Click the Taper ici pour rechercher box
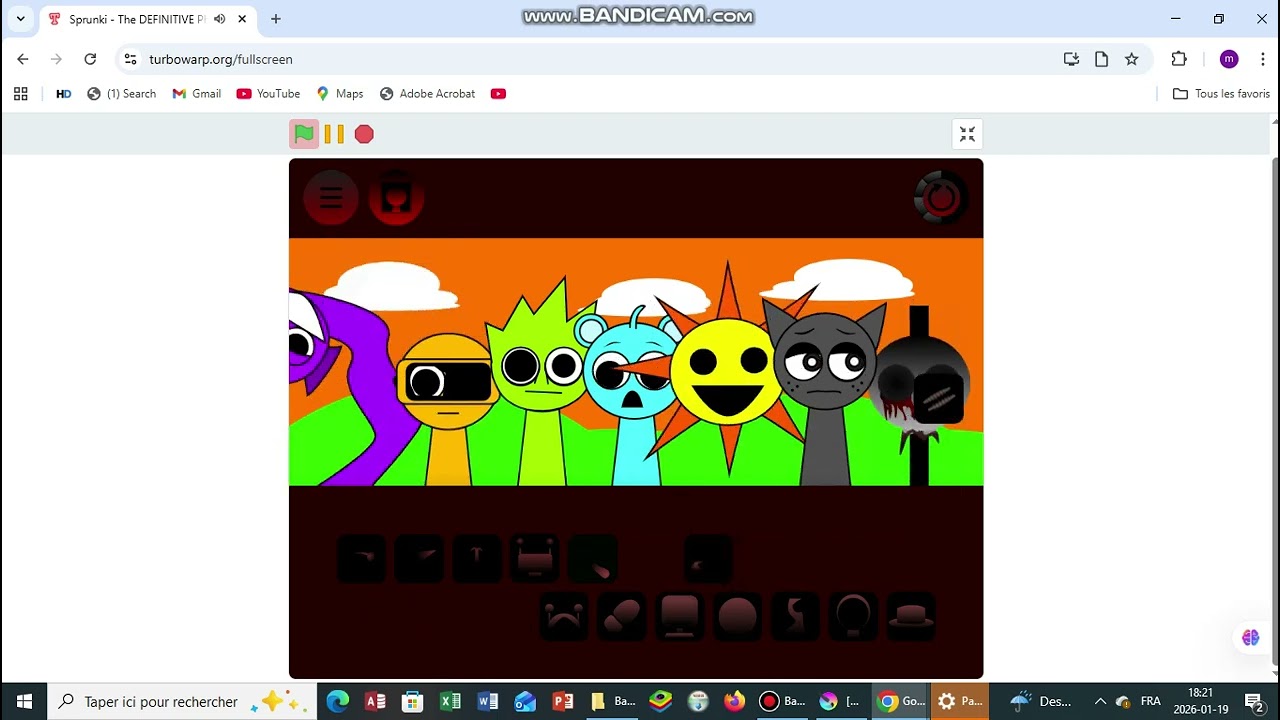 (182, 701)
